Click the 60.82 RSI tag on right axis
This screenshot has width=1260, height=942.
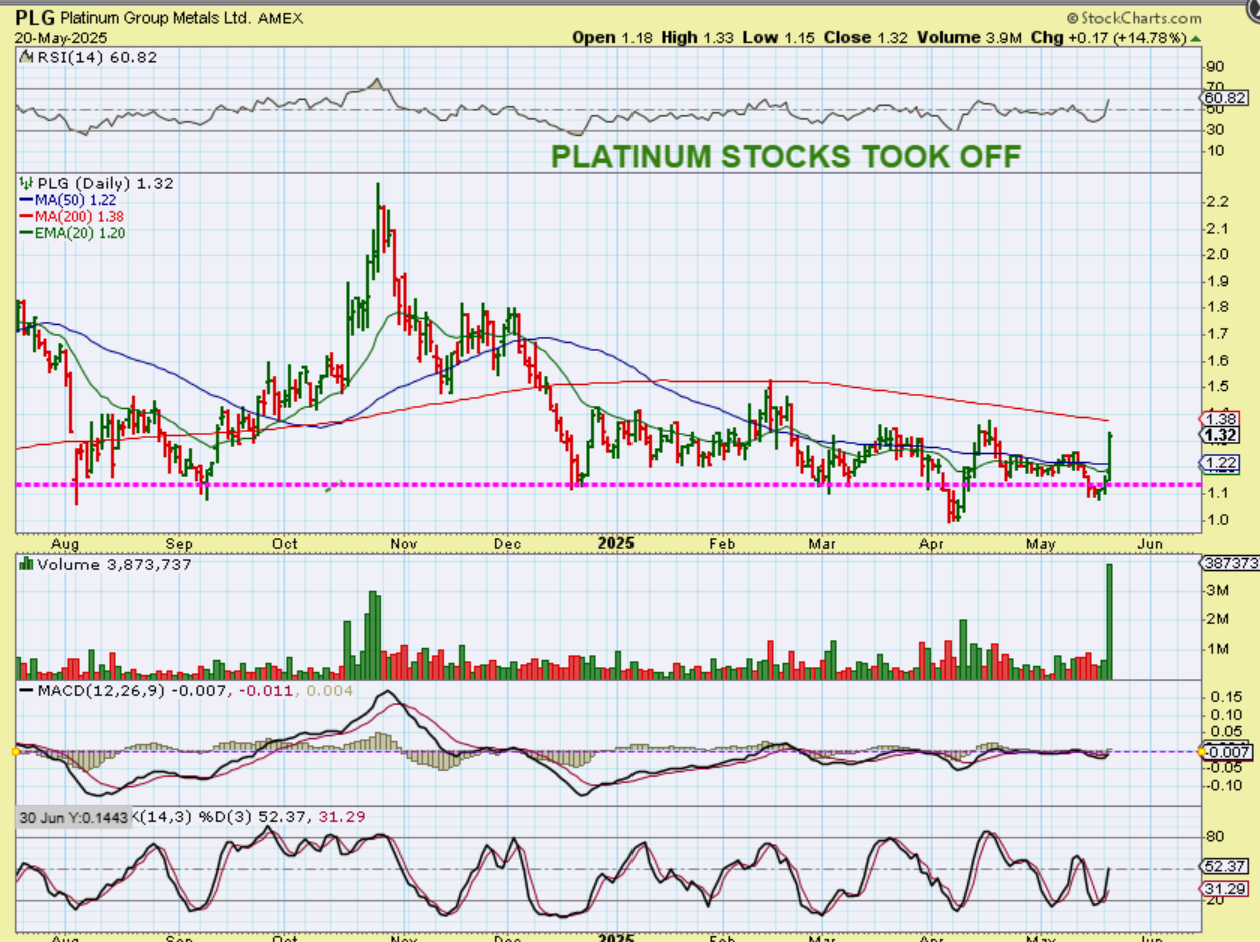click(1225, 98)
